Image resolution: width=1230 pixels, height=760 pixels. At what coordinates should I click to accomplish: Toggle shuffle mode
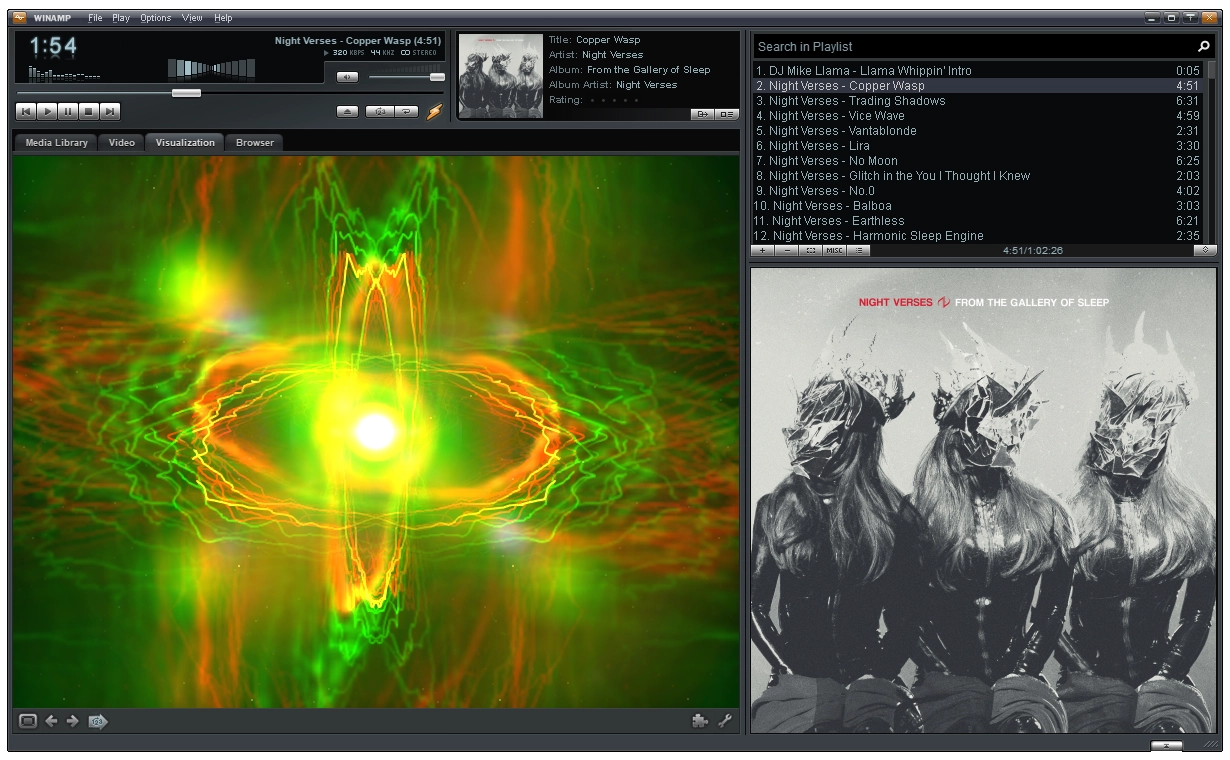(379, 112)
